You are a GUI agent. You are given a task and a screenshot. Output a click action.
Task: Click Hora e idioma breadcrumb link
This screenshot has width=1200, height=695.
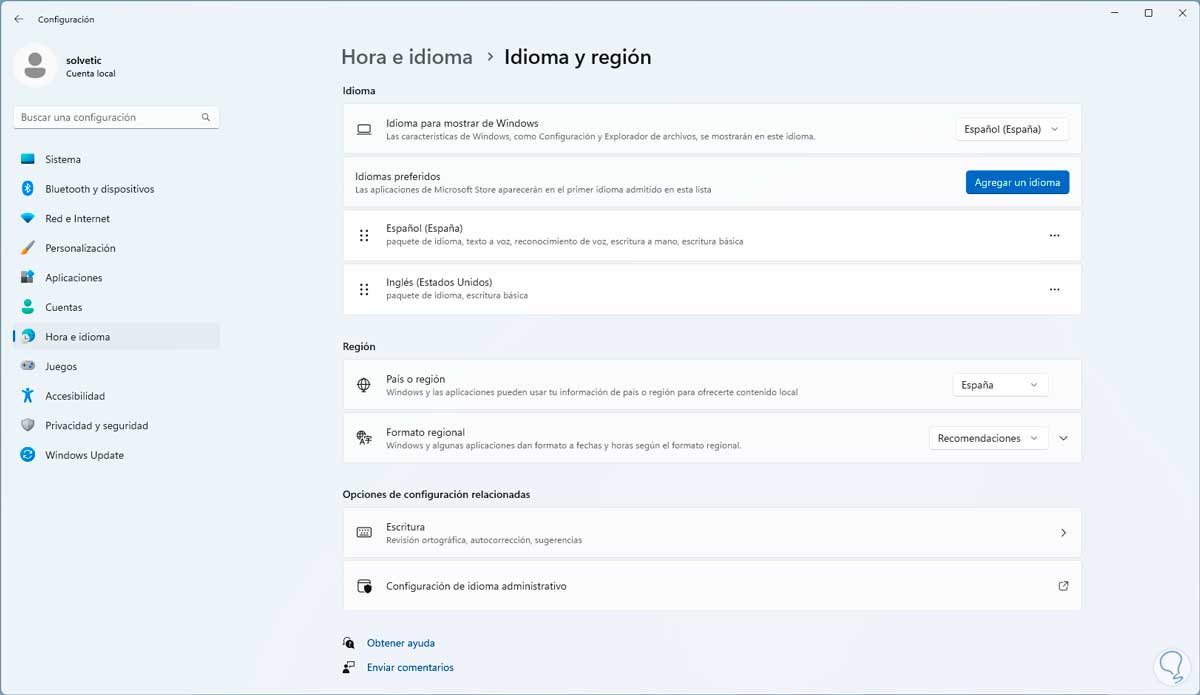point(407,57)
